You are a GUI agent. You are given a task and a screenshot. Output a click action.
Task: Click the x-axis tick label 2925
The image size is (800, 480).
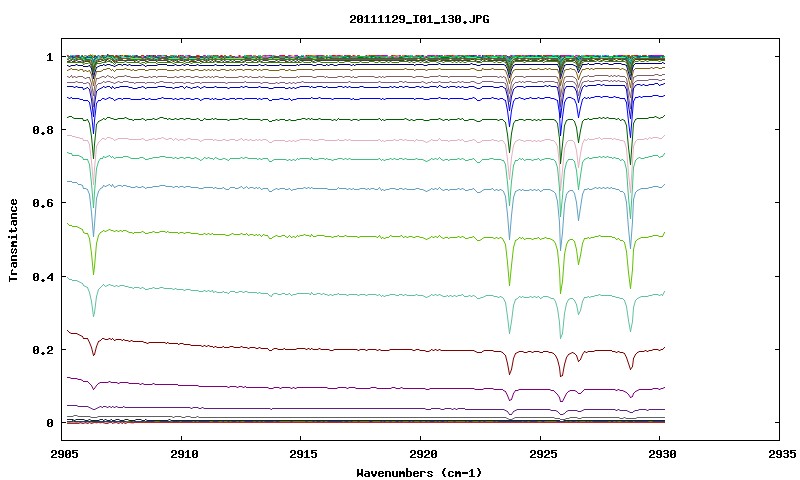542,454
